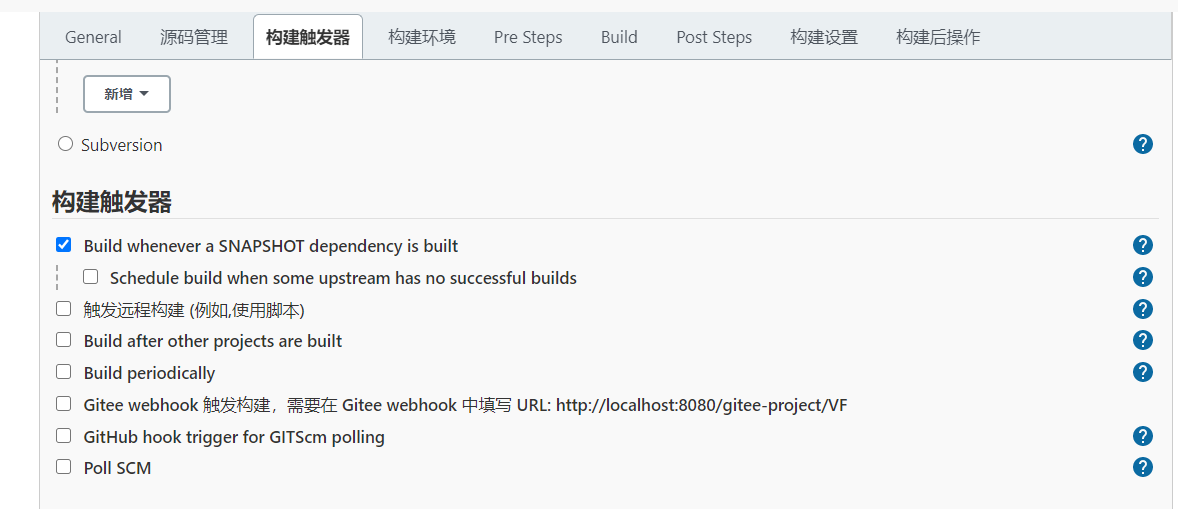
Task: Open help for Subversion option
Action: coord(1143,144)
